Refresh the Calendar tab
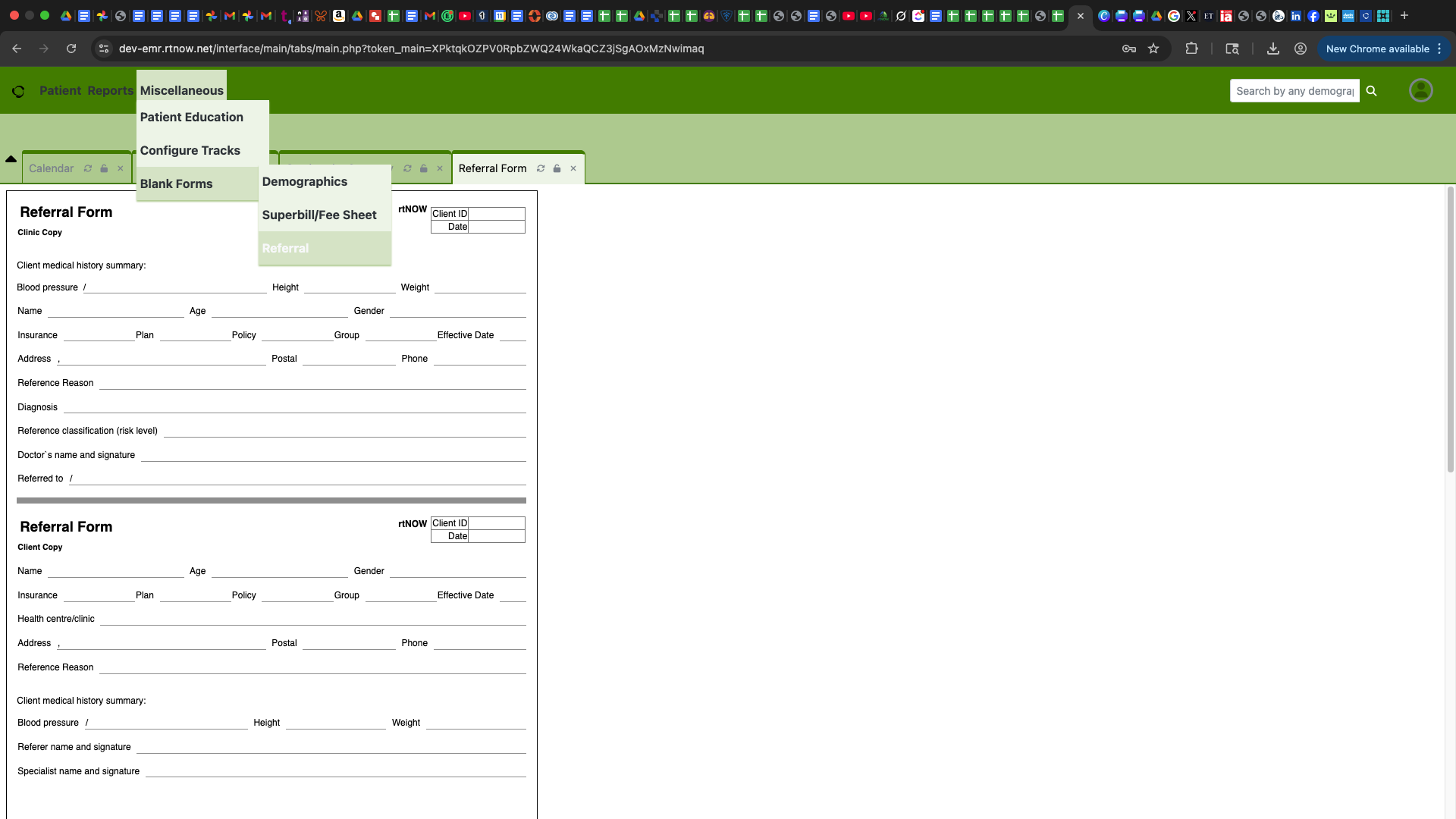 [x=88, y=168]
